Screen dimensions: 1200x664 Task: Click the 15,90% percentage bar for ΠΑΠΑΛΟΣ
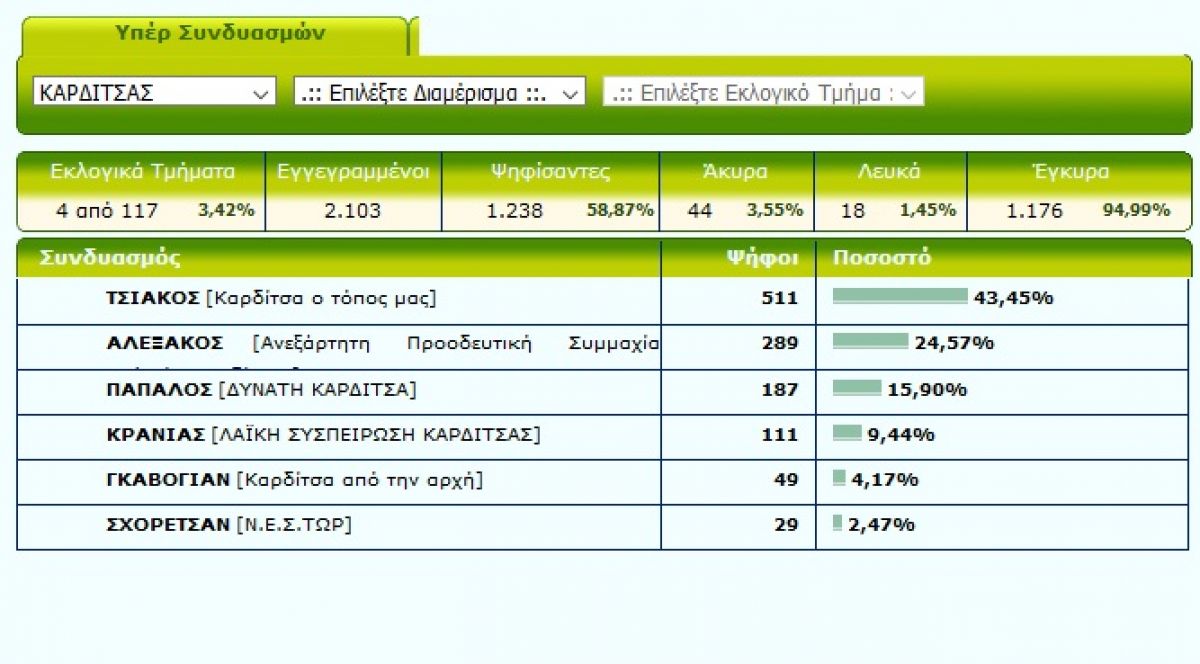coord(857,387)
